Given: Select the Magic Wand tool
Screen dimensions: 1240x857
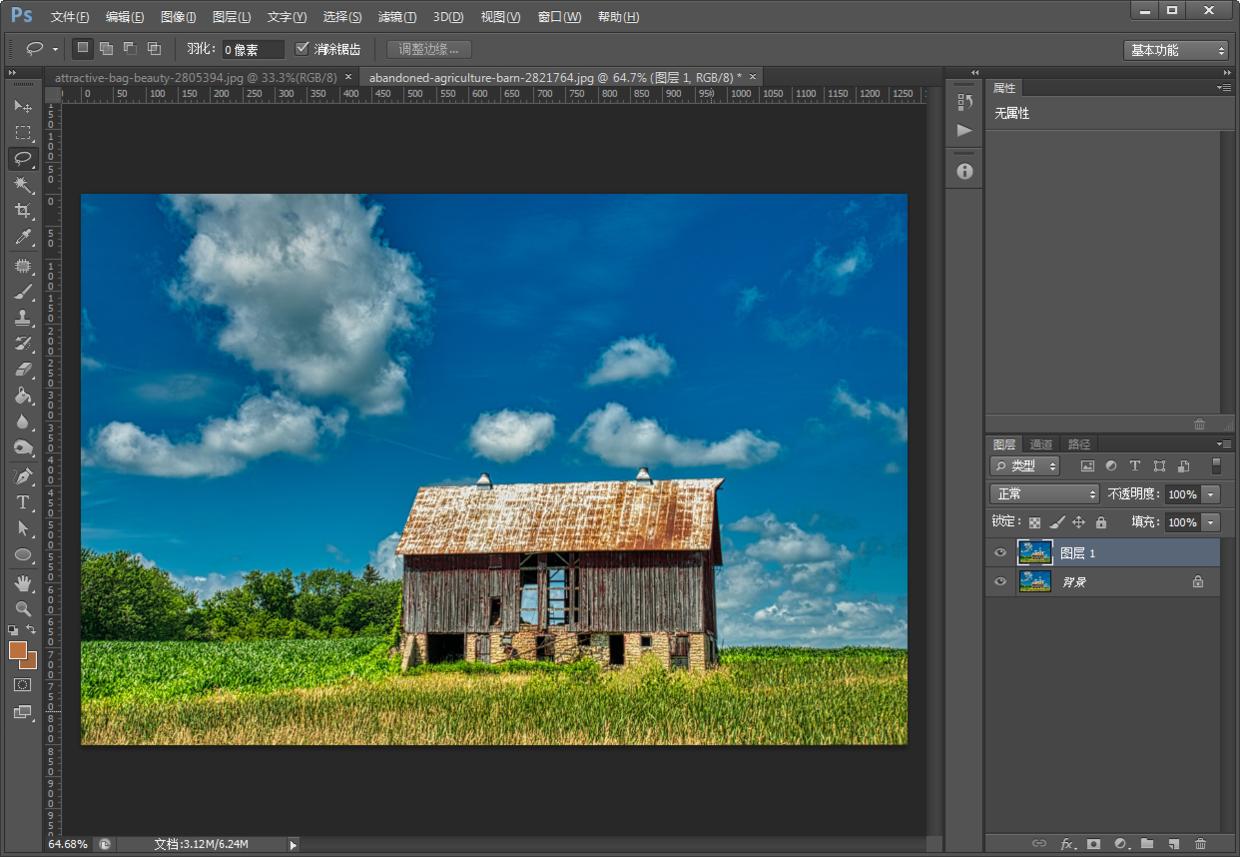Looking at the screenshot, I should coord(22,185).
